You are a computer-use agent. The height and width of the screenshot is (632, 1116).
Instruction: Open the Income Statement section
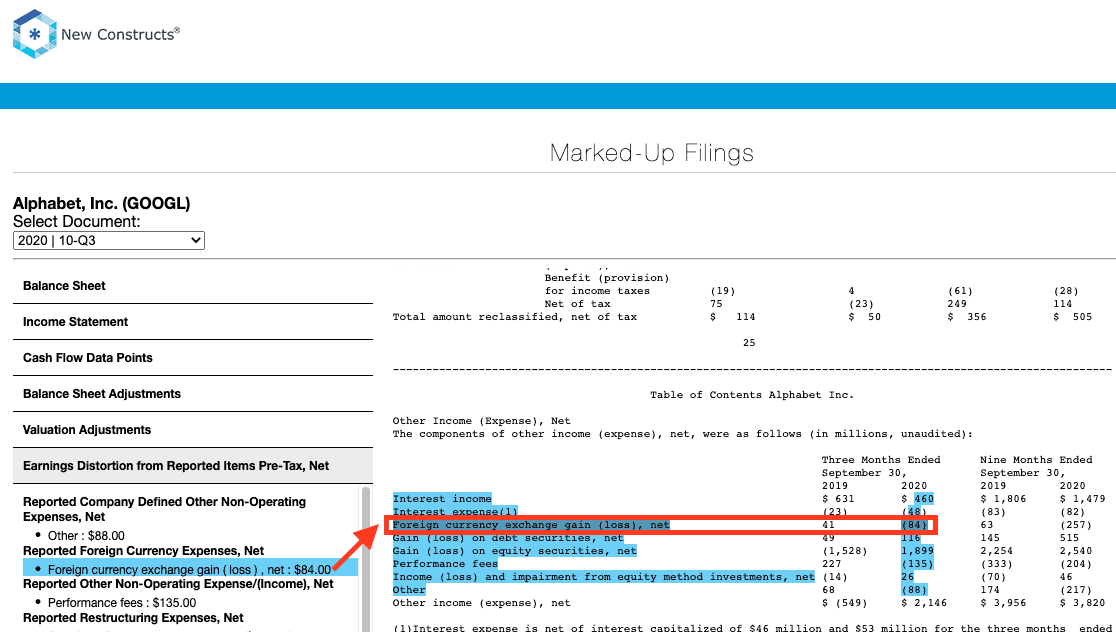click(x=193, y=322)
